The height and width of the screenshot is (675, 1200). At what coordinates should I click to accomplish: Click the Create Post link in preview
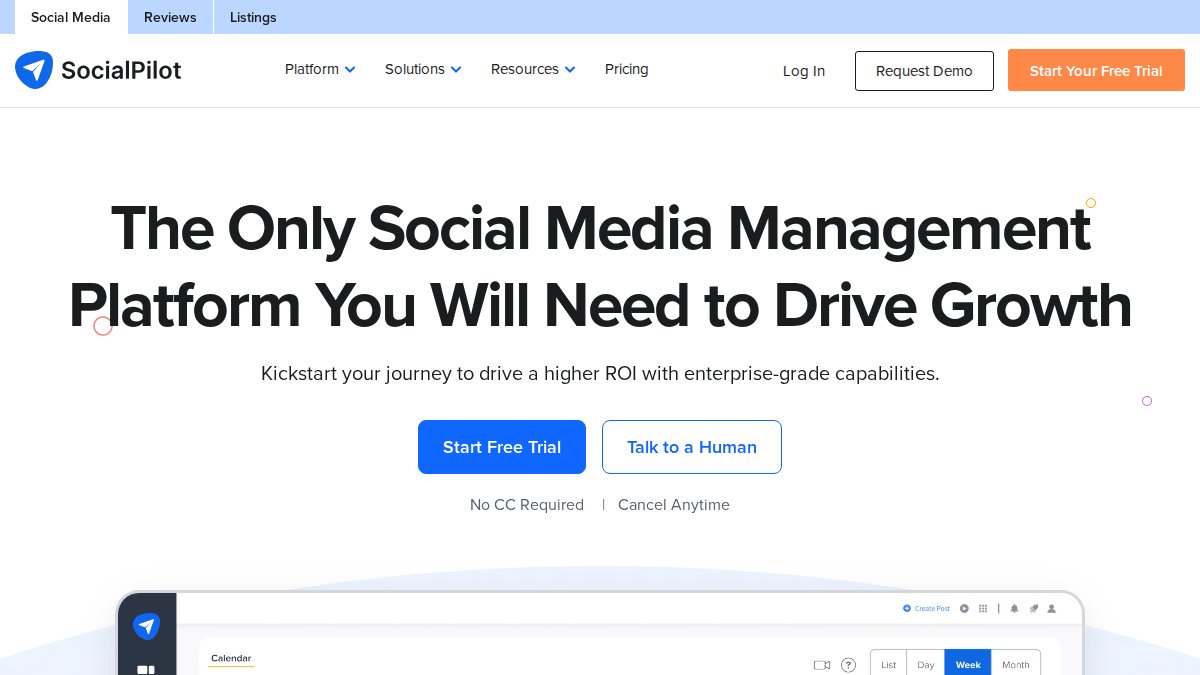926,608
